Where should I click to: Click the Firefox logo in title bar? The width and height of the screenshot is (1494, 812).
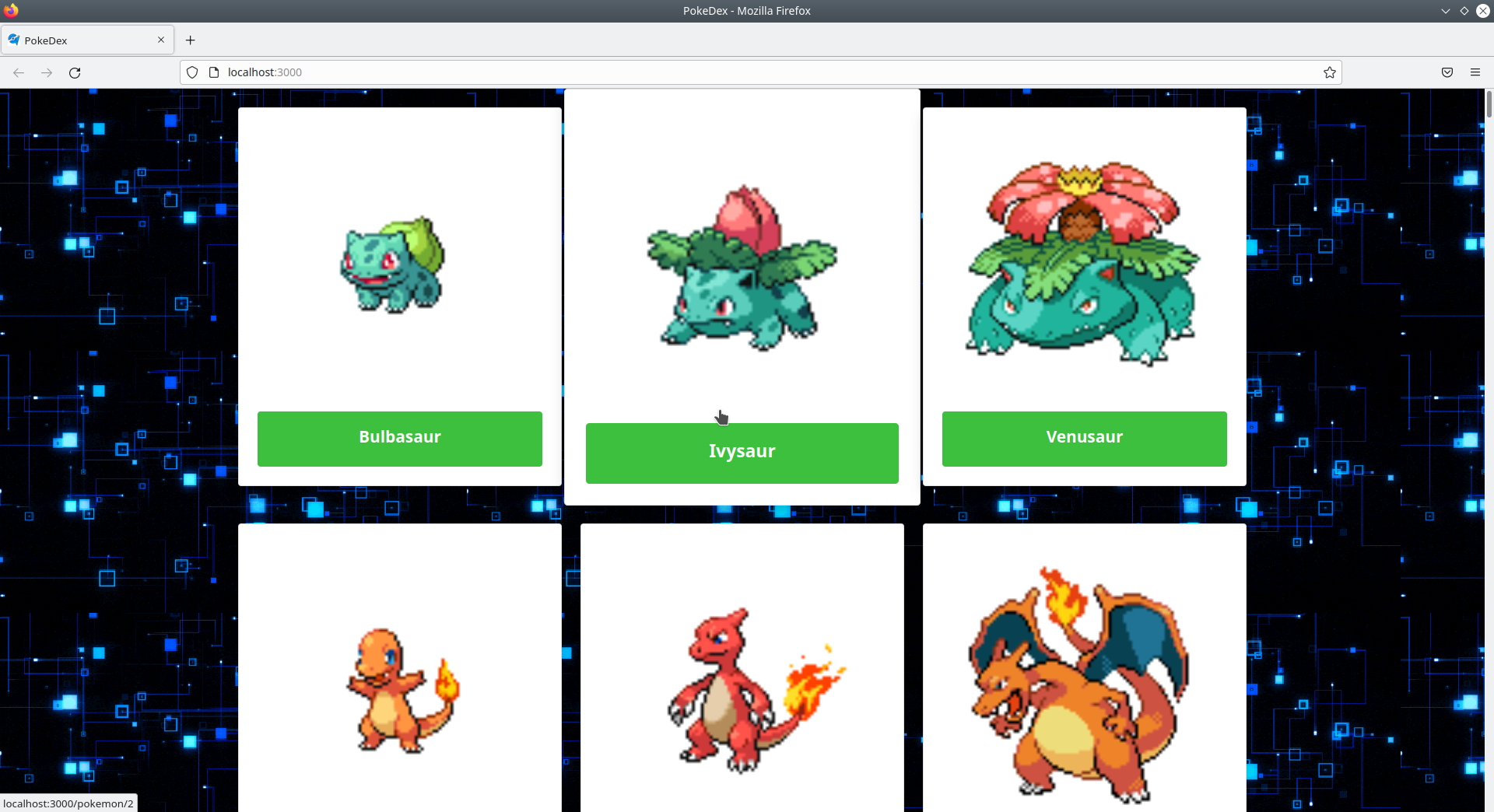click(x=11, y=10)
